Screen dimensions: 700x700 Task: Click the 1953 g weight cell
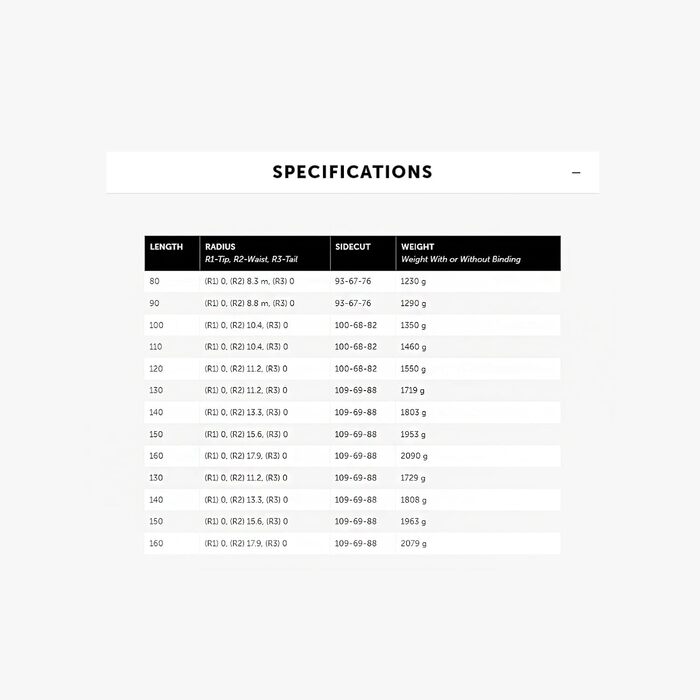413,434
